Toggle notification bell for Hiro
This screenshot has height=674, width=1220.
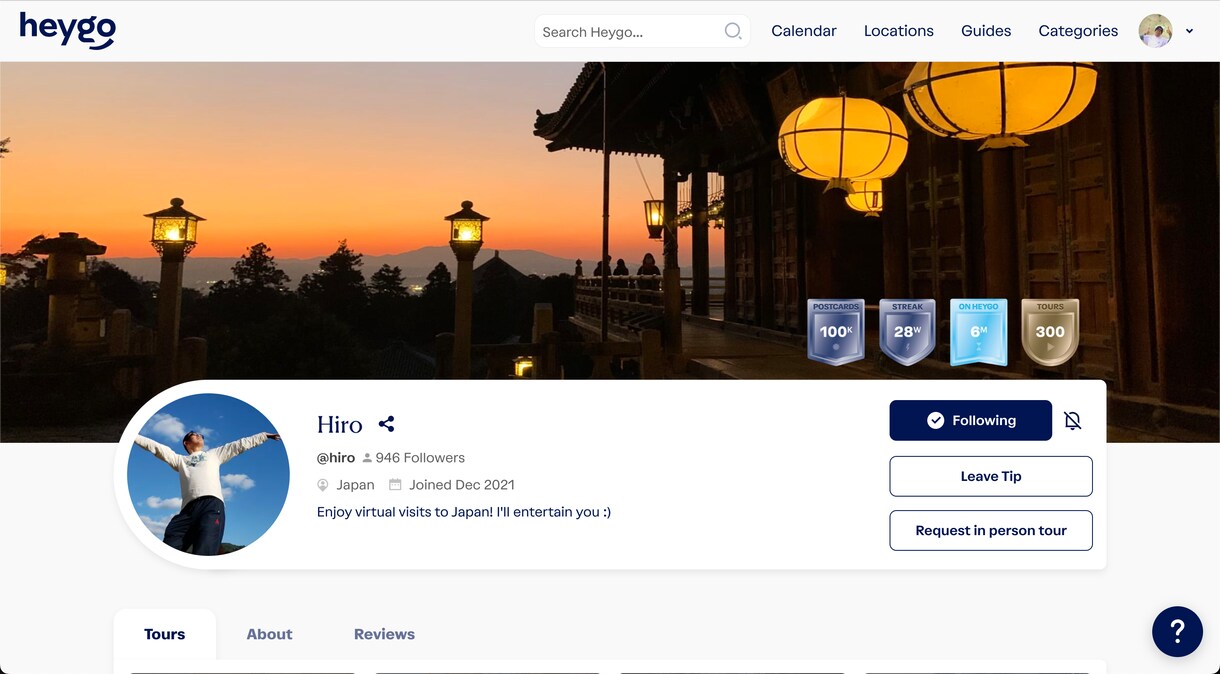(1073, 421)
